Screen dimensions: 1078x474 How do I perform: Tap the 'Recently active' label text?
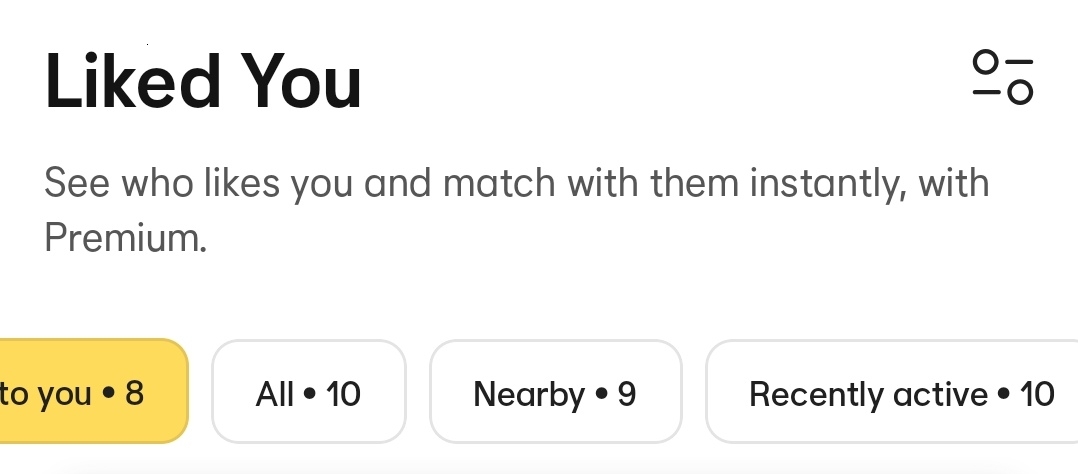[868, 394]
